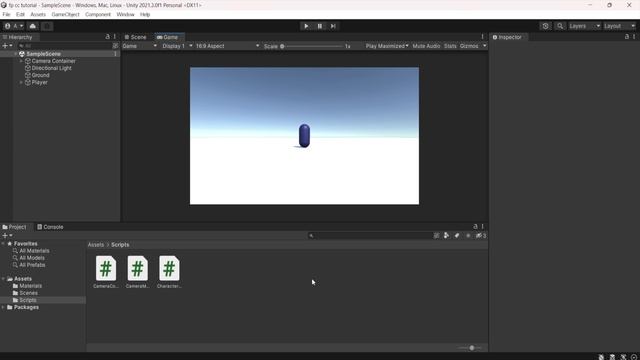Toggle the Hierarchy panel lock icon
The width and height of the screenshot is (640, 360).
tap(108, 37)
